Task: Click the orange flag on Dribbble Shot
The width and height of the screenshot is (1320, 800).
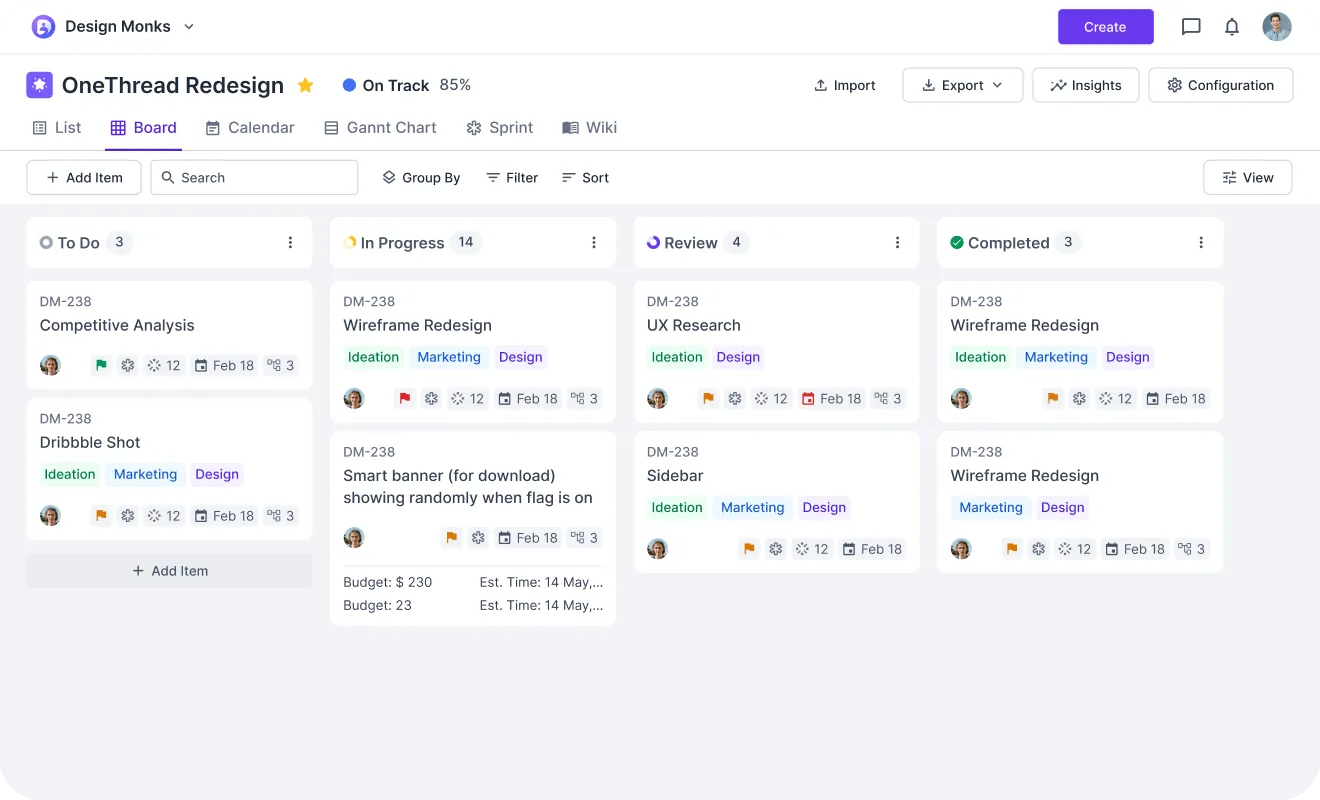Action: click(101, 516)
